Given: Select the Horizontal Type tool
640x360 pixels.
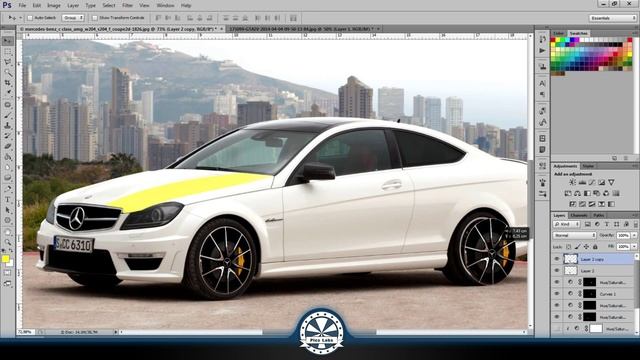Looking at the screenshot, I should pyautogui.click(x=8, y=200).
